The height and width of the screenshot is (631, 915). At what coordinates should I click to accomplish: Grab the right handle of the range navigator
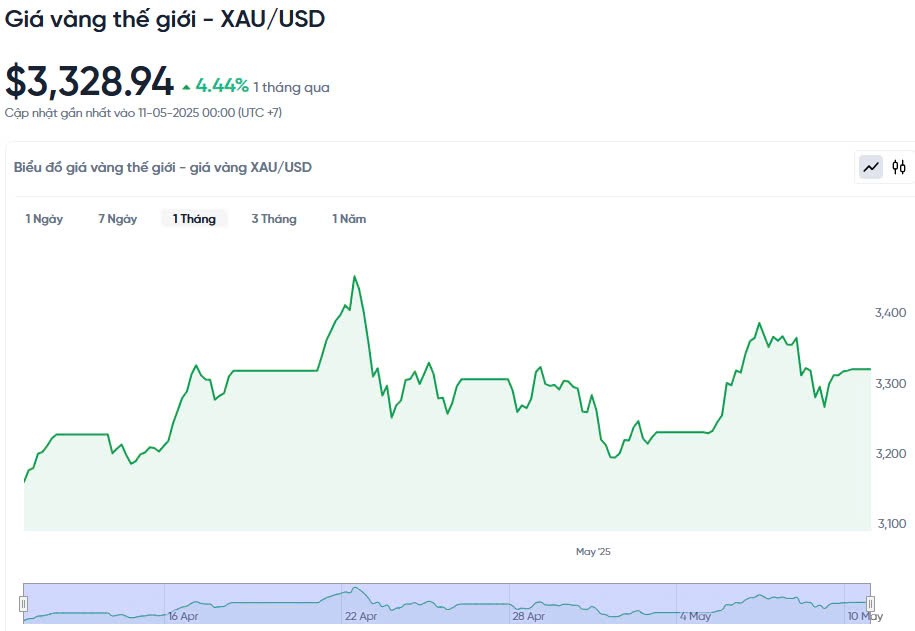click(870, 603)
